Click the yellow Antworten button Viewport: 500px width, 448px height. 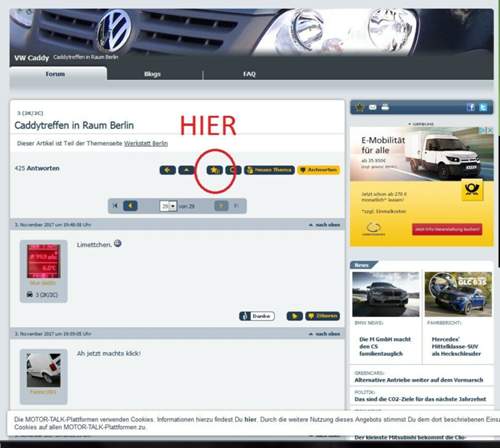pos(319,170)
